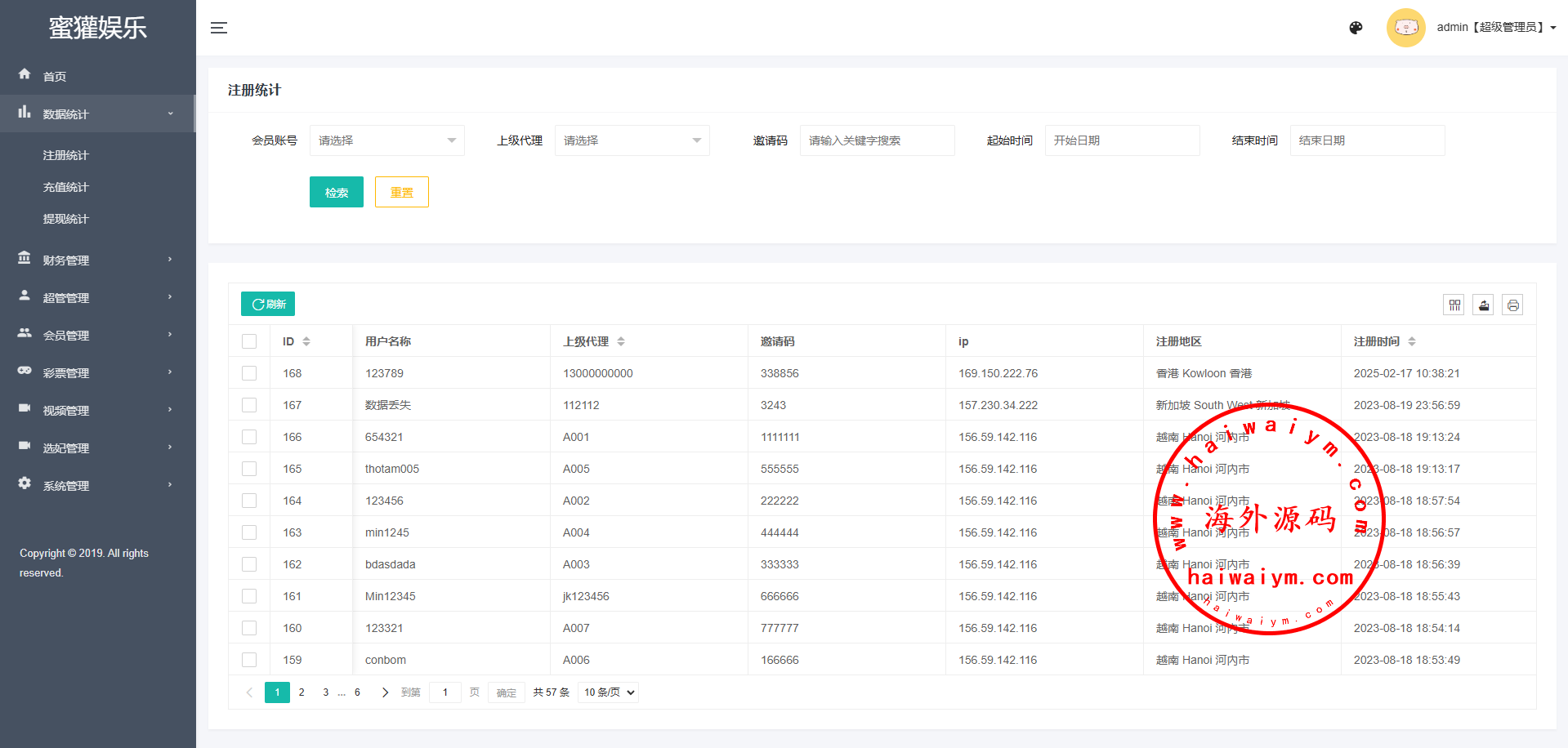The height and width of the screenshot is (748, 1568).
Task: Click the 检索 search button
Action: (336, 193)
